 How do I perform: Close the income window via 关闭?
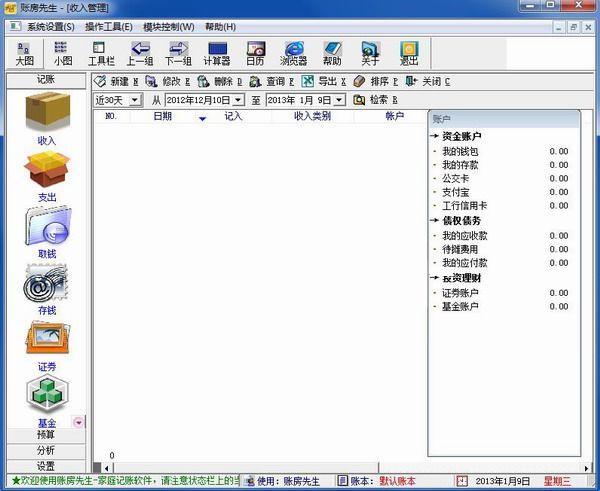428,82
